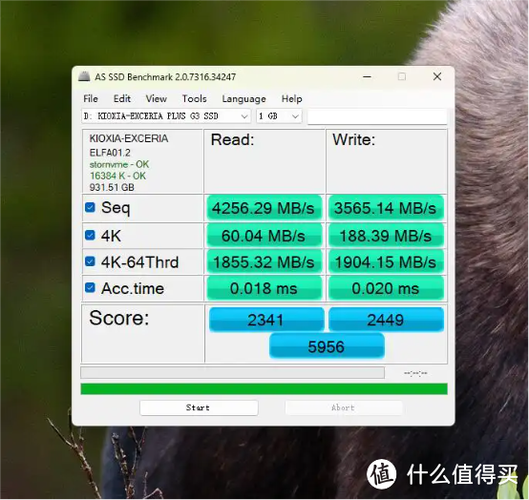Image resolution: width=529 pixels, height=500 pixels.
Task: Click the elapsed time indicator --:--:--
Action: click(x=416, y=373)
